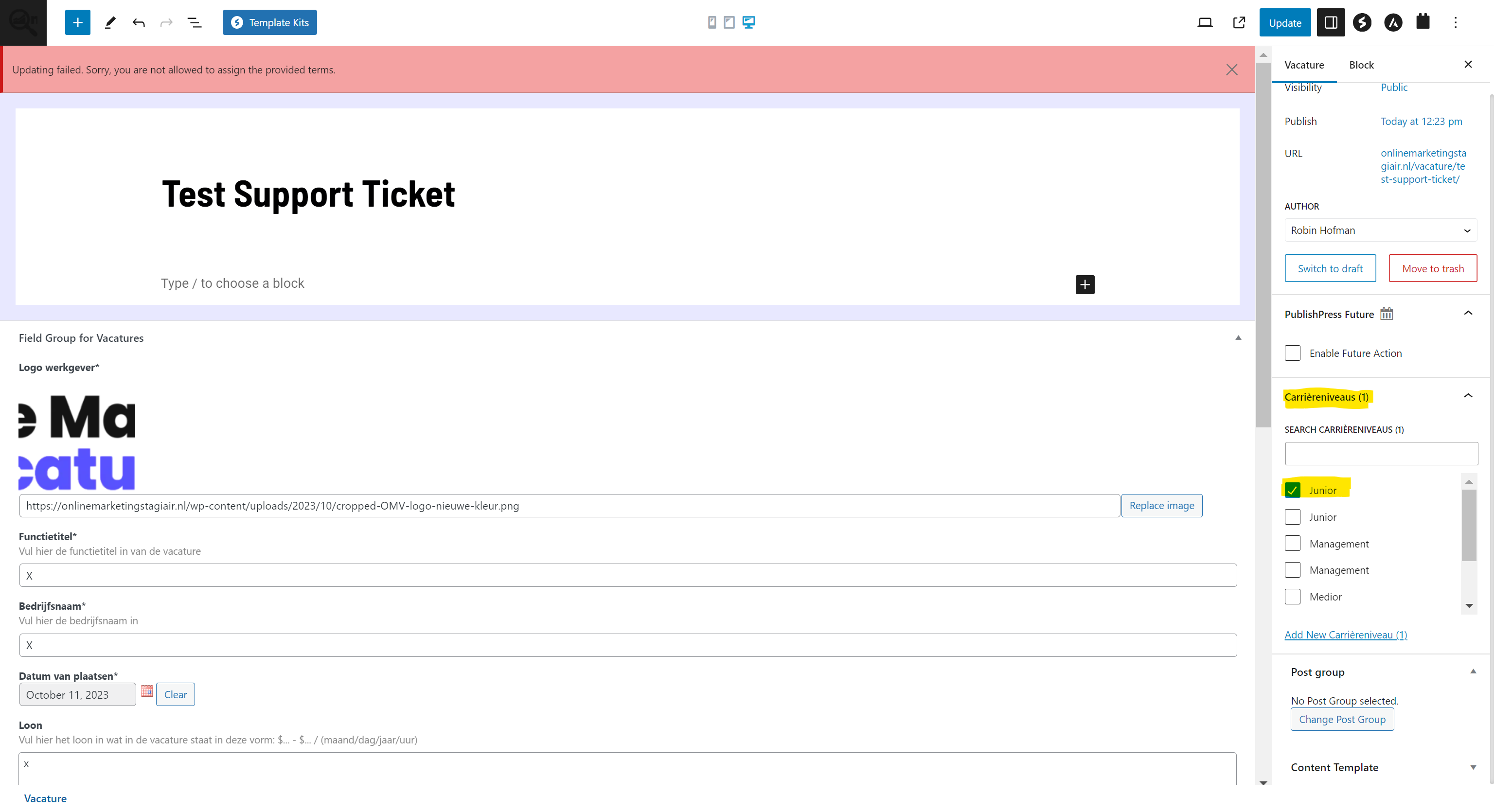Click the Test Support Ticket title
The image size is (1494, 812).
pyautogui.click(x=308, y=194)
